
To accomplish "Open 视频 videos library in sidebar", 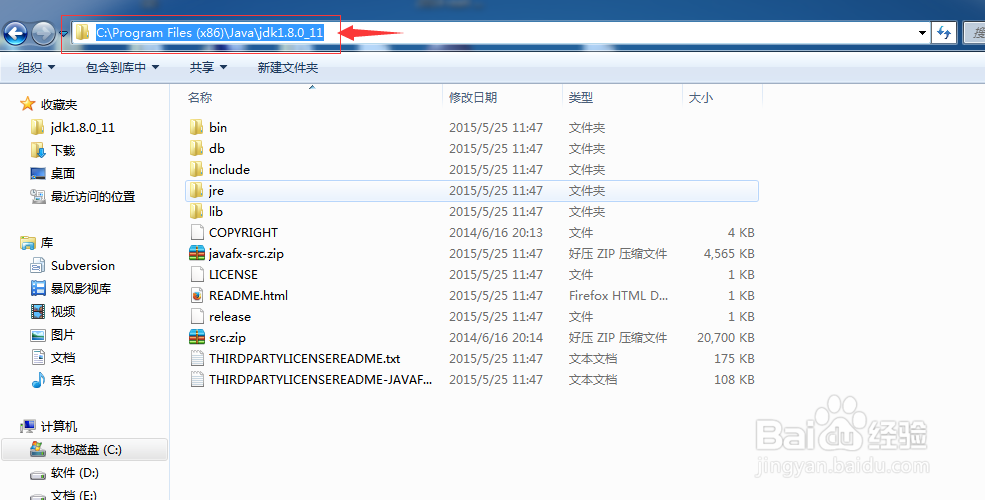I will tap(63, 312).
